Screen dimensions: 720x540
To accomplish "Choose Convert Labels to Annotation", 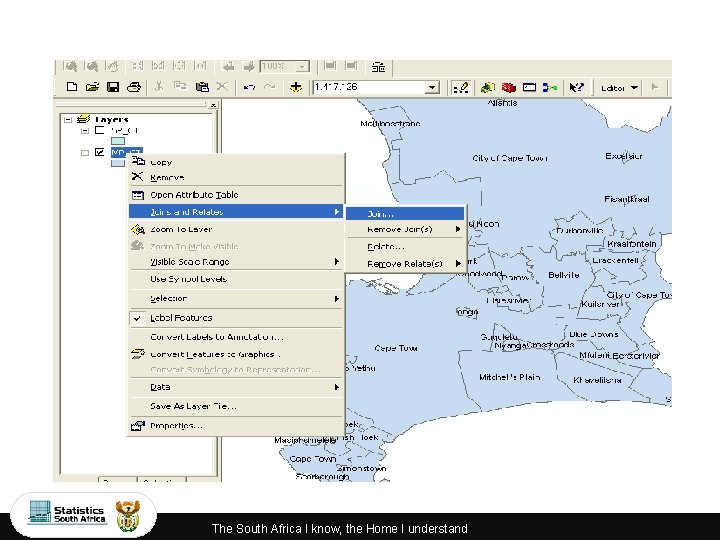I will [x=236, y=337].
